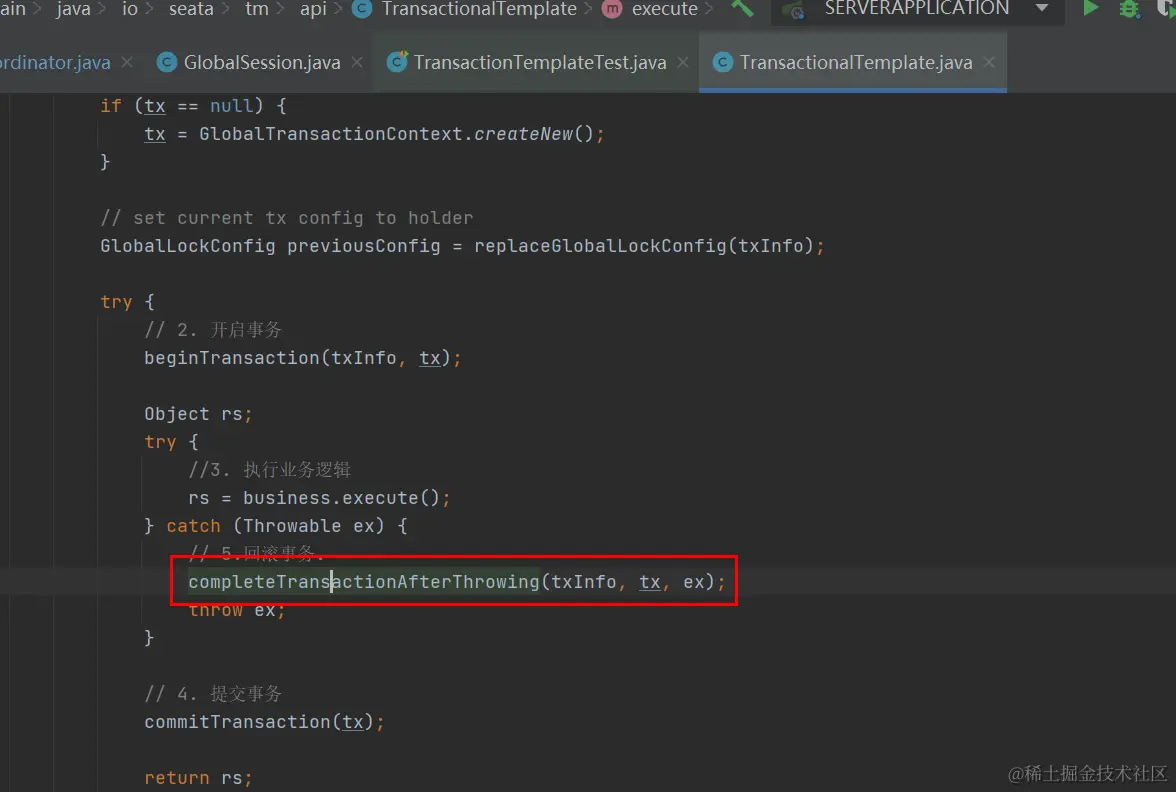1176x792 pixels.
Task: Select the tm breadcrumb segment
Action: pos(256,9)
